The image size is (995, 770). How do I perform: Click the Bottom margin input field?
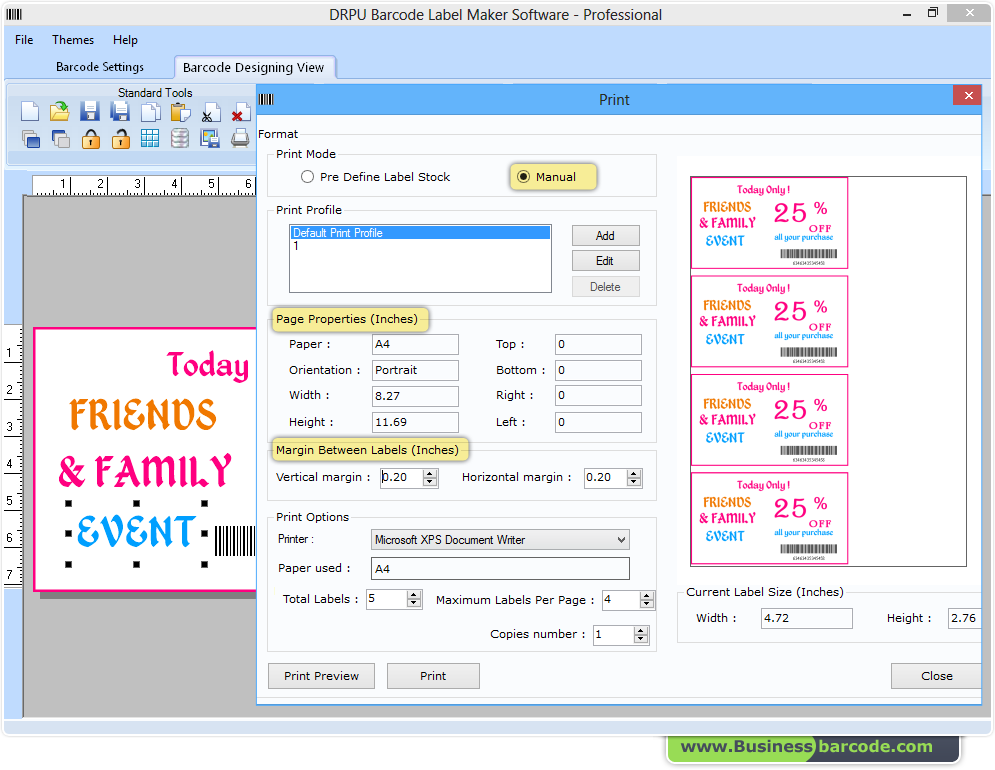coord(598,370)
